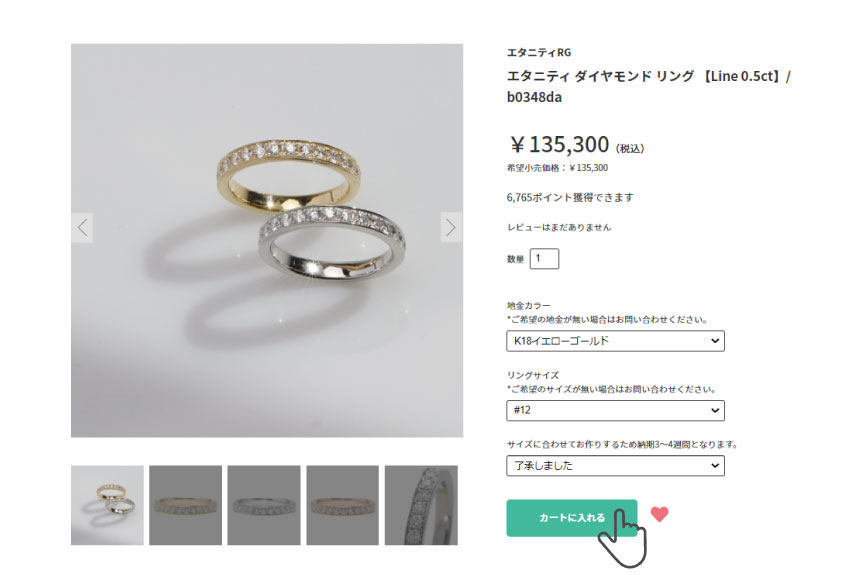851x575 pixels.
Task: Show the previous product image
Action: tap(82, 228)
